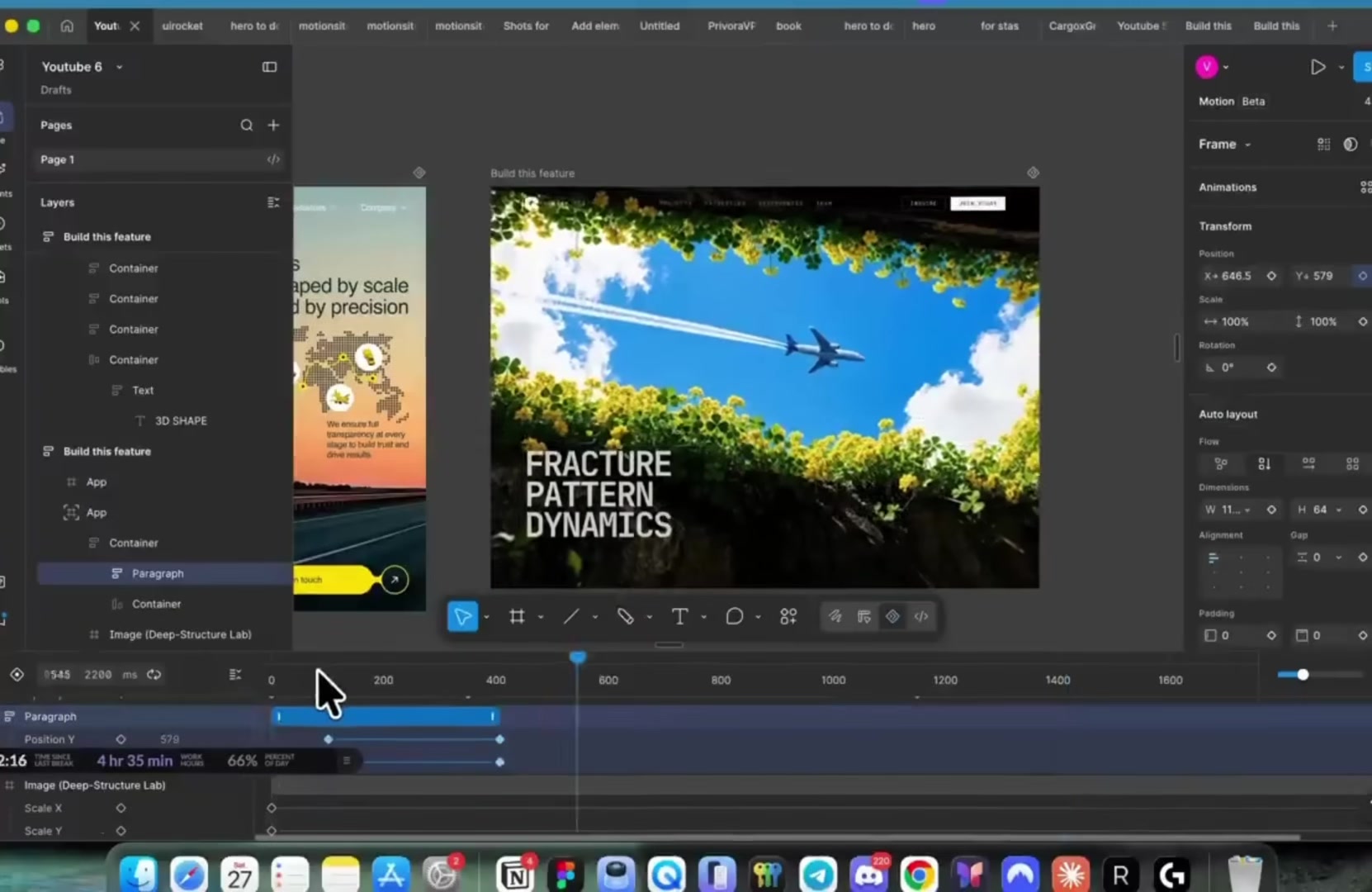Click the blue timeline playhead marker
The width and height of the screenshot is (1372, 892).
point(578,657)
